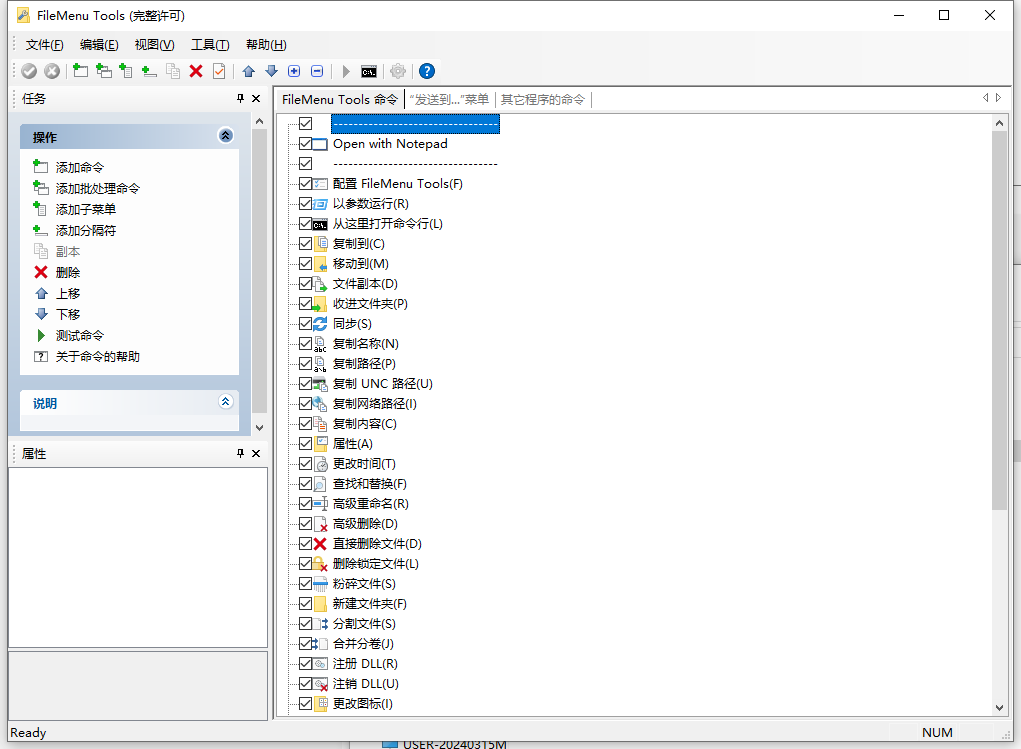Click the Move Down arrow toolbar icon

[272, 71]
